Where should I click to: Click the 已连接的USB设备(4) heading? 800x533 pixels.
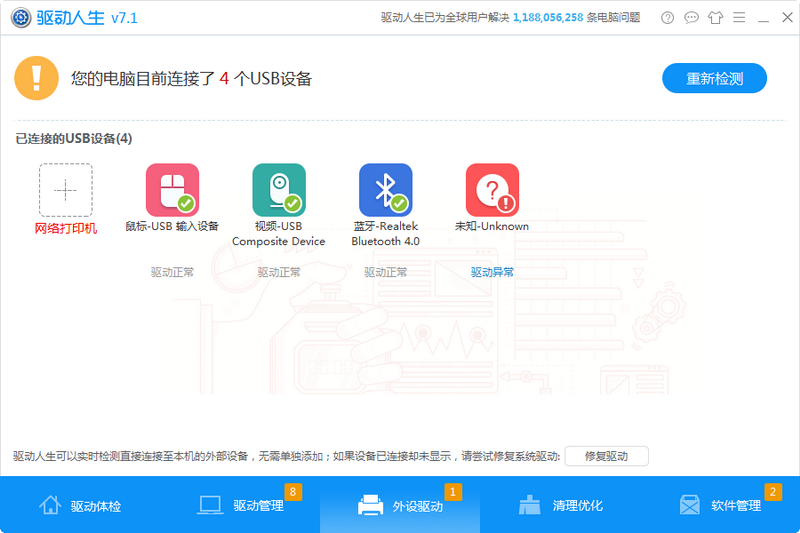73,138
